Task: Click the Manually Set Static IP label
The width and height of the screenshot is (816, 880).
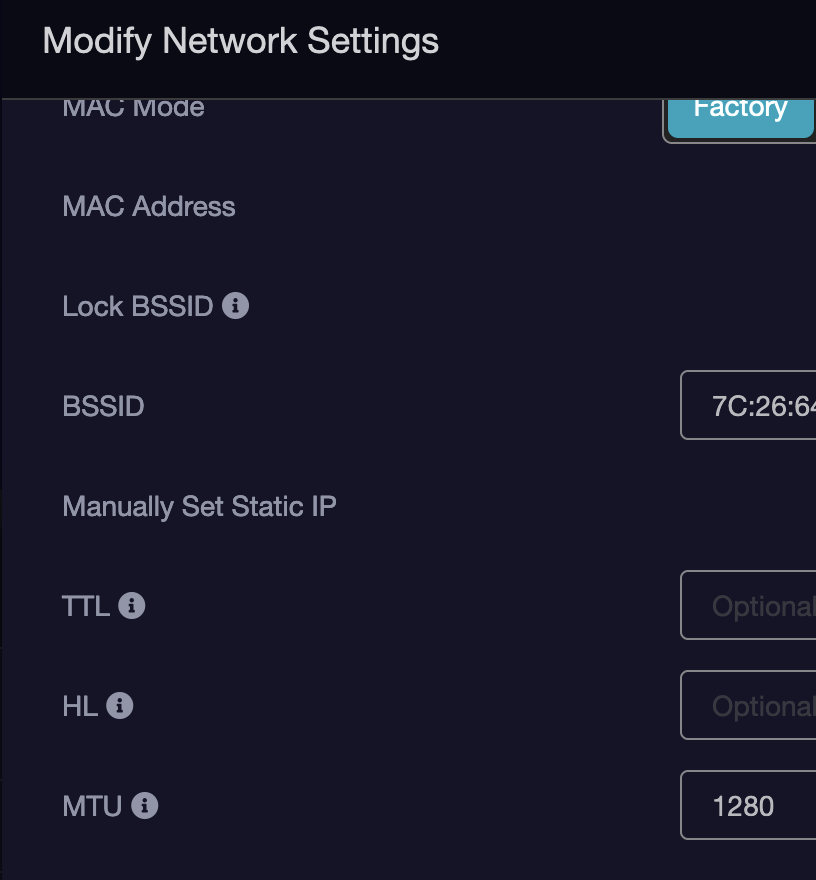Action: (x=199, y=506)
